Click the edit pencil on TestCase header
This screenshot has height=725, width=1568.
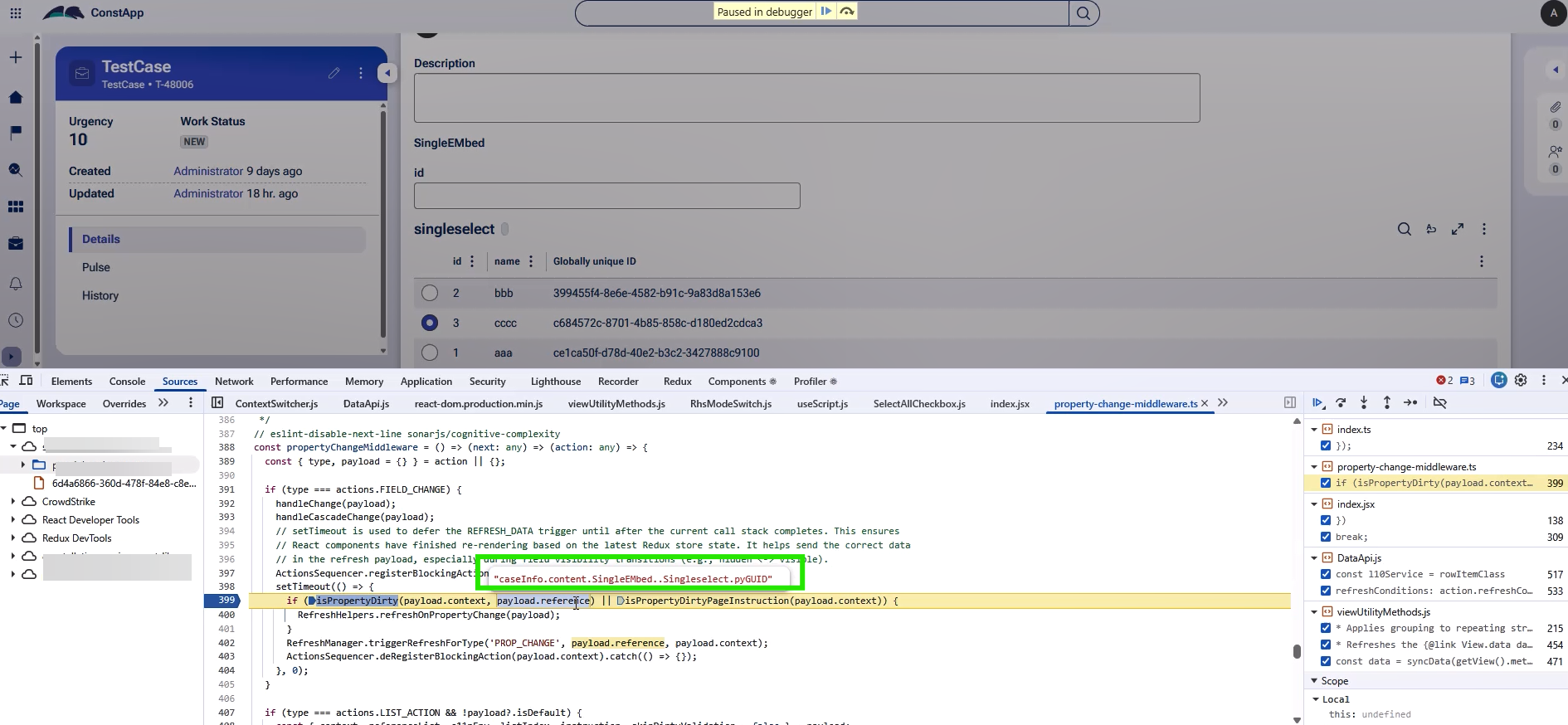(334, 73)
